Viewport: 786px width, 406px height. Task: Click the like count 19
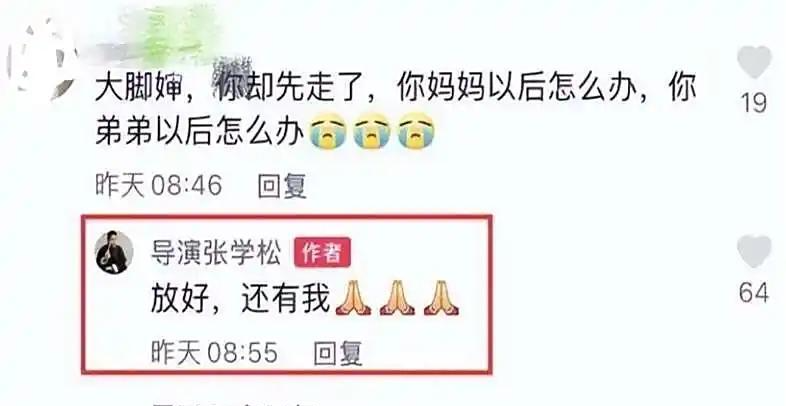754,103
